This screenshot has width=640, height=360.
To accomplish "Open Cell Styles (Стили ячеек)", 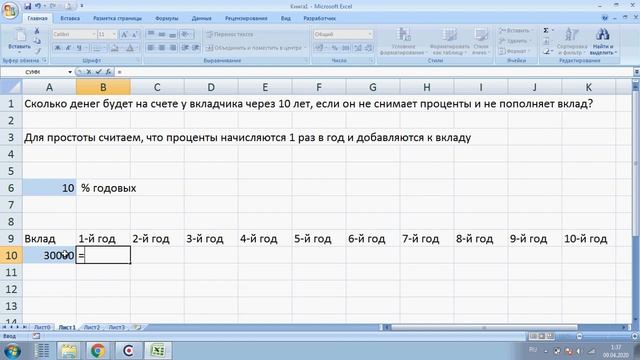I will [481, 41].
